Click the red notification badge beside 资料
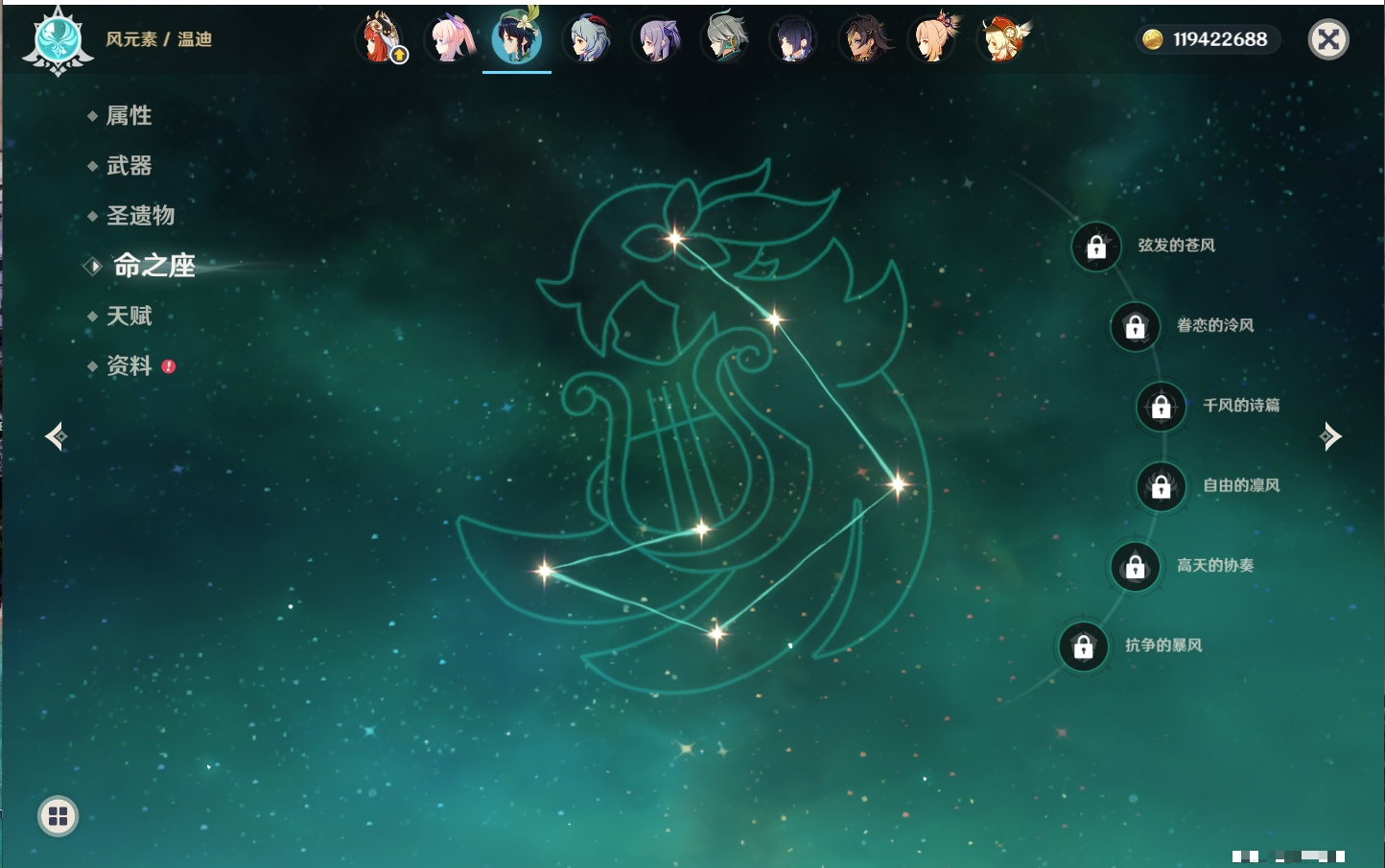The width and height of the screenshot is (1385, 868). point(169,366)
